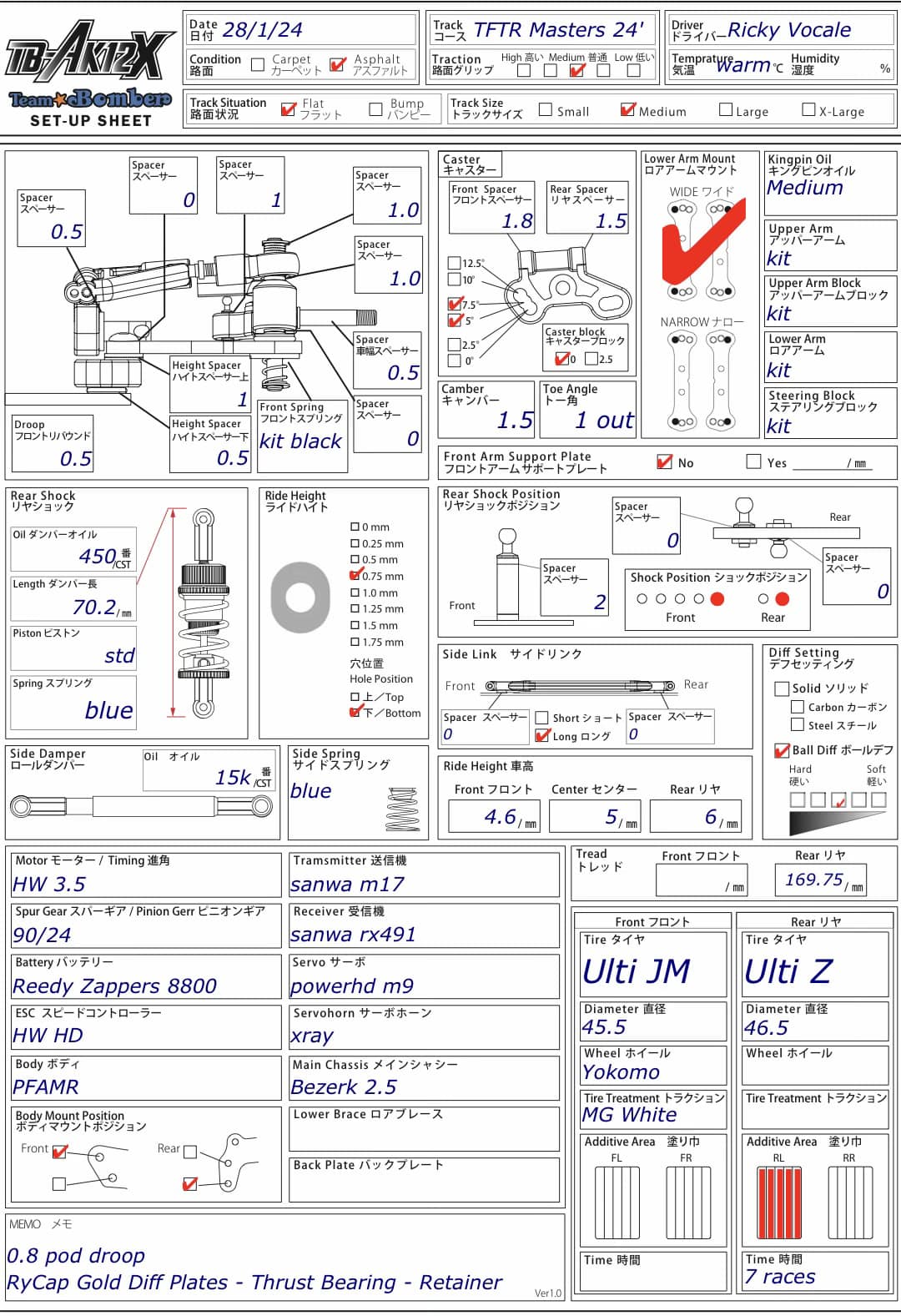Click the Team Bomber logo

point(90,100)
